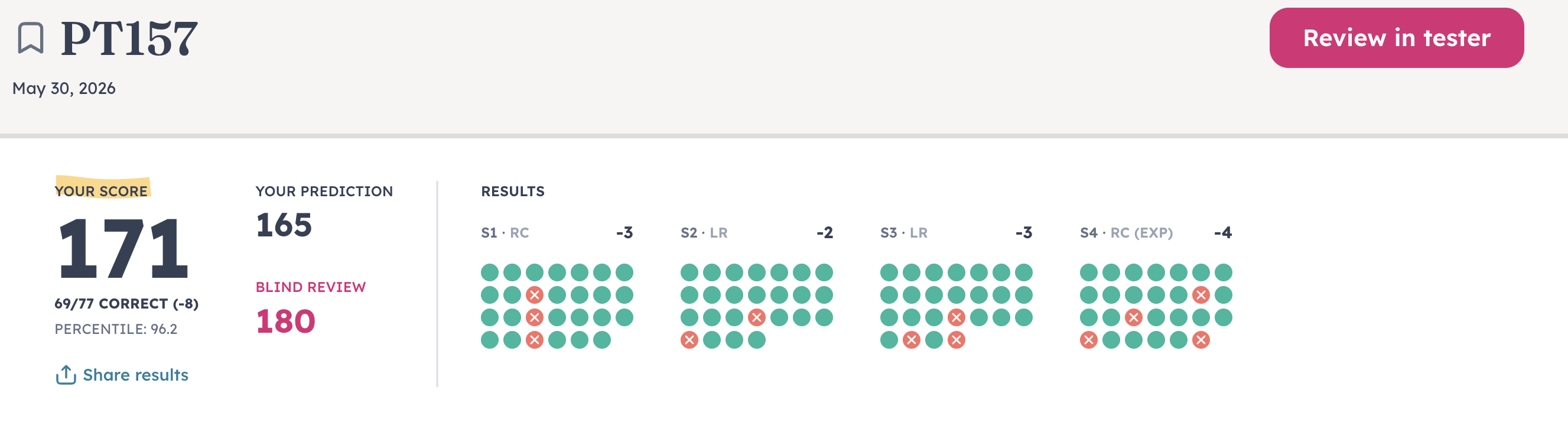Open the wrong question in S3 third row
Screen dimensions: 1568x422
point(957,317)
